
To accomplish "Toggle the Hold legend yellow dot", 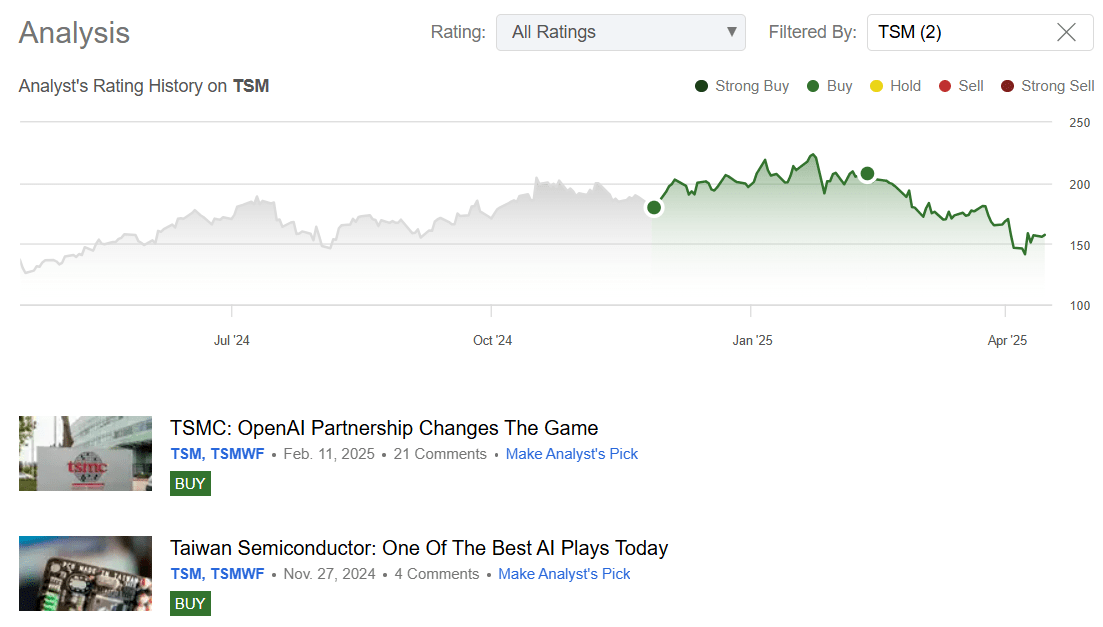I will (876, 86).
